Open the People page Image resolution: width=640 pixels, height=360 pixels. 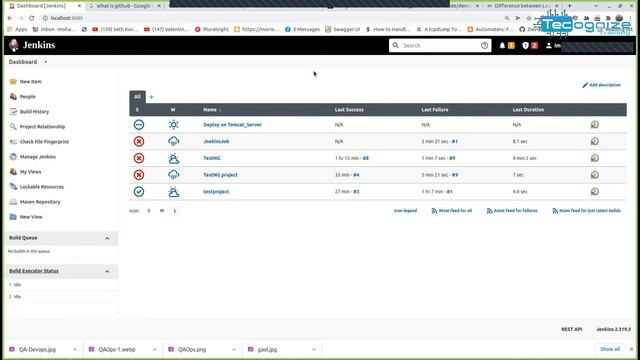point(27,97)
